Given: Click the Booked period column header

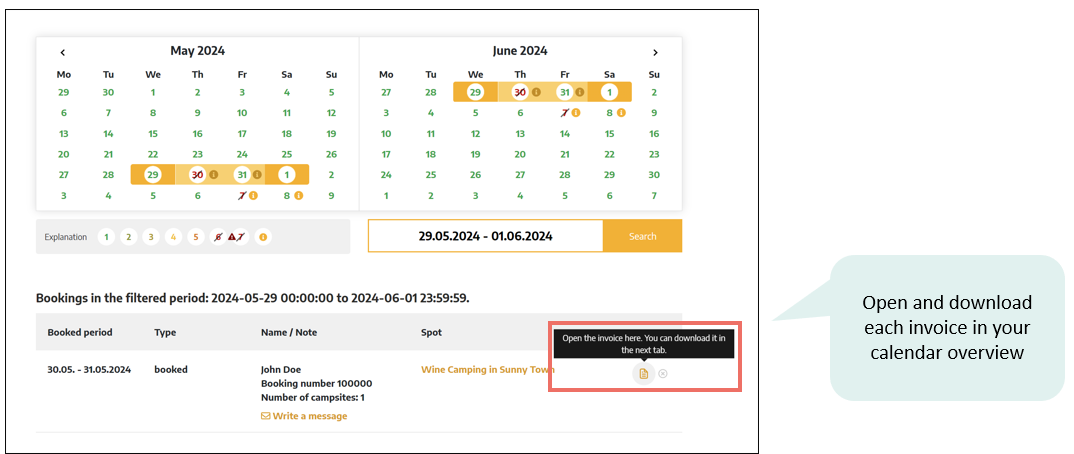Looking at the screenshot, I should click(79, 332).
